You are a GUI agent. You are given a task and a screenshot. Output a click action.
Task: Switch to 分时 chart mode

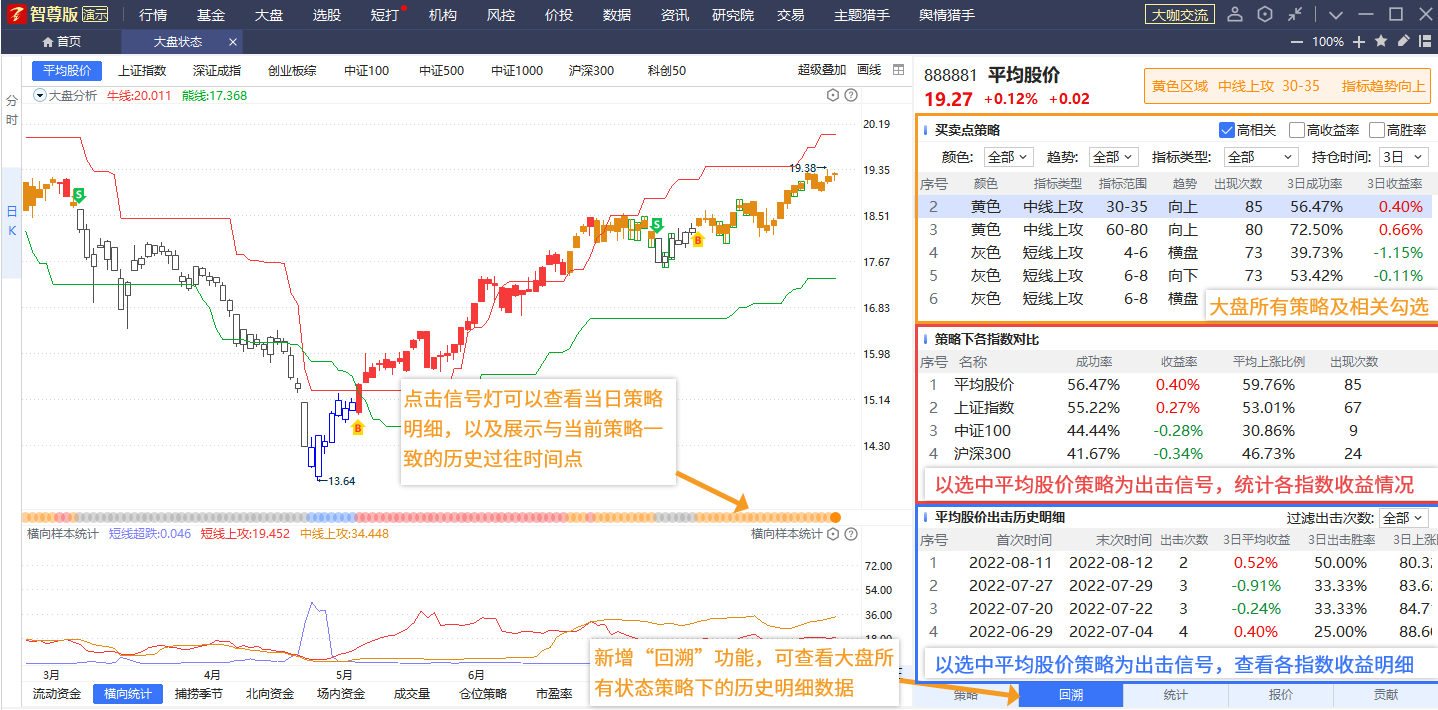point(12,110)
